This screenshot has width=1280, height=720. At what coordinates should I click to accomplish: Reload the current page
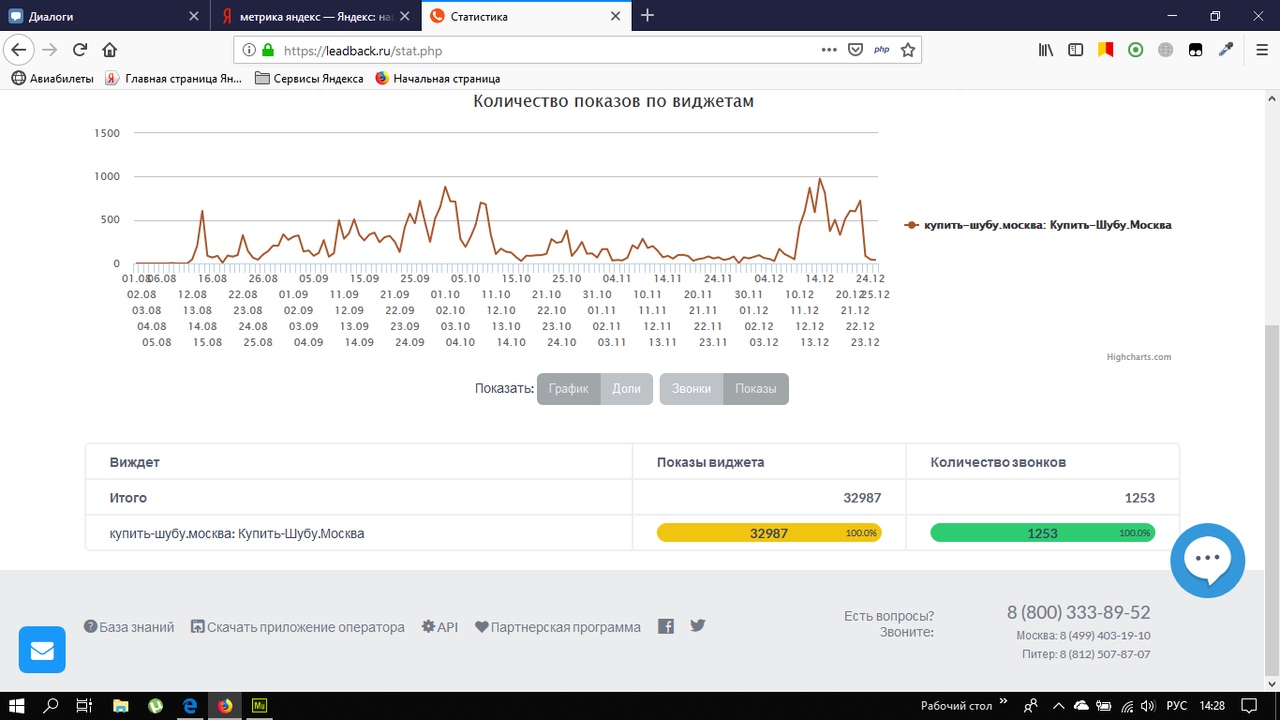79,50
